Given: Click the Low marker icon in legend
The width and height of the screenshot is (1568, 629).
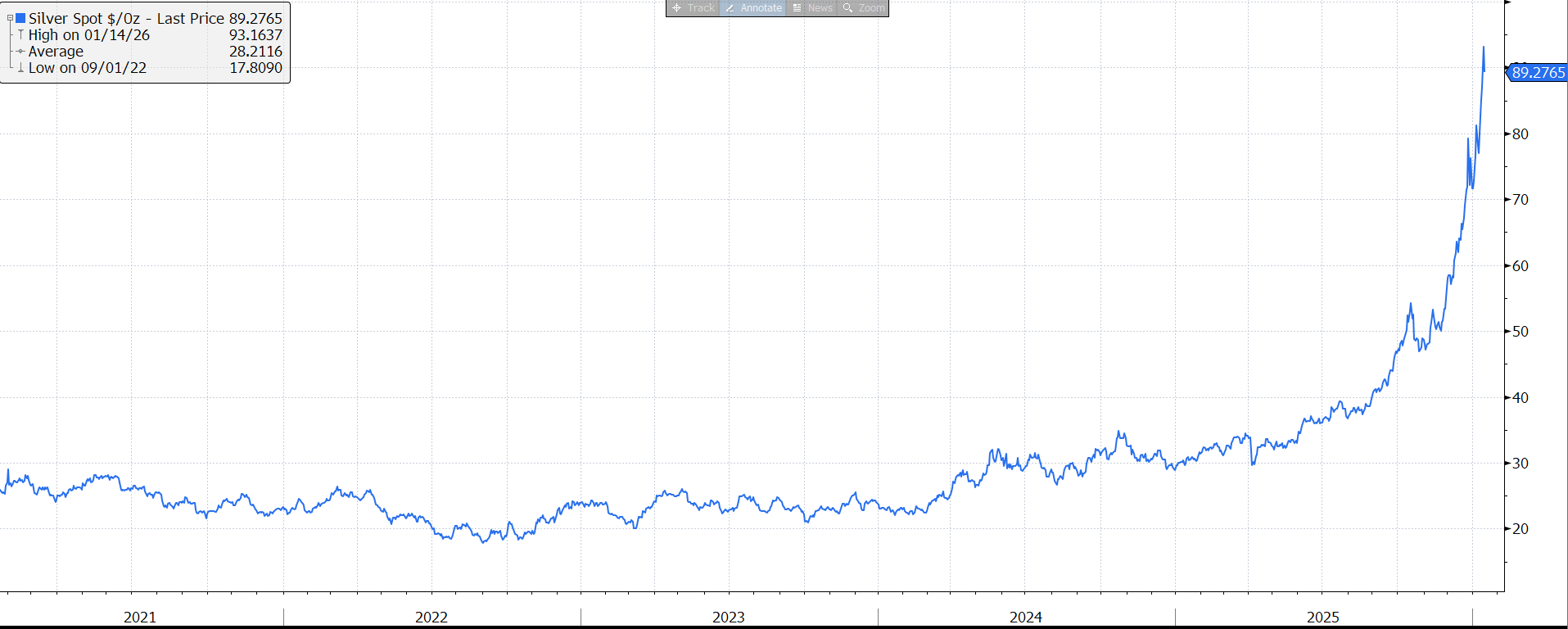Looking at the screenshot, I should pos(20,68).
